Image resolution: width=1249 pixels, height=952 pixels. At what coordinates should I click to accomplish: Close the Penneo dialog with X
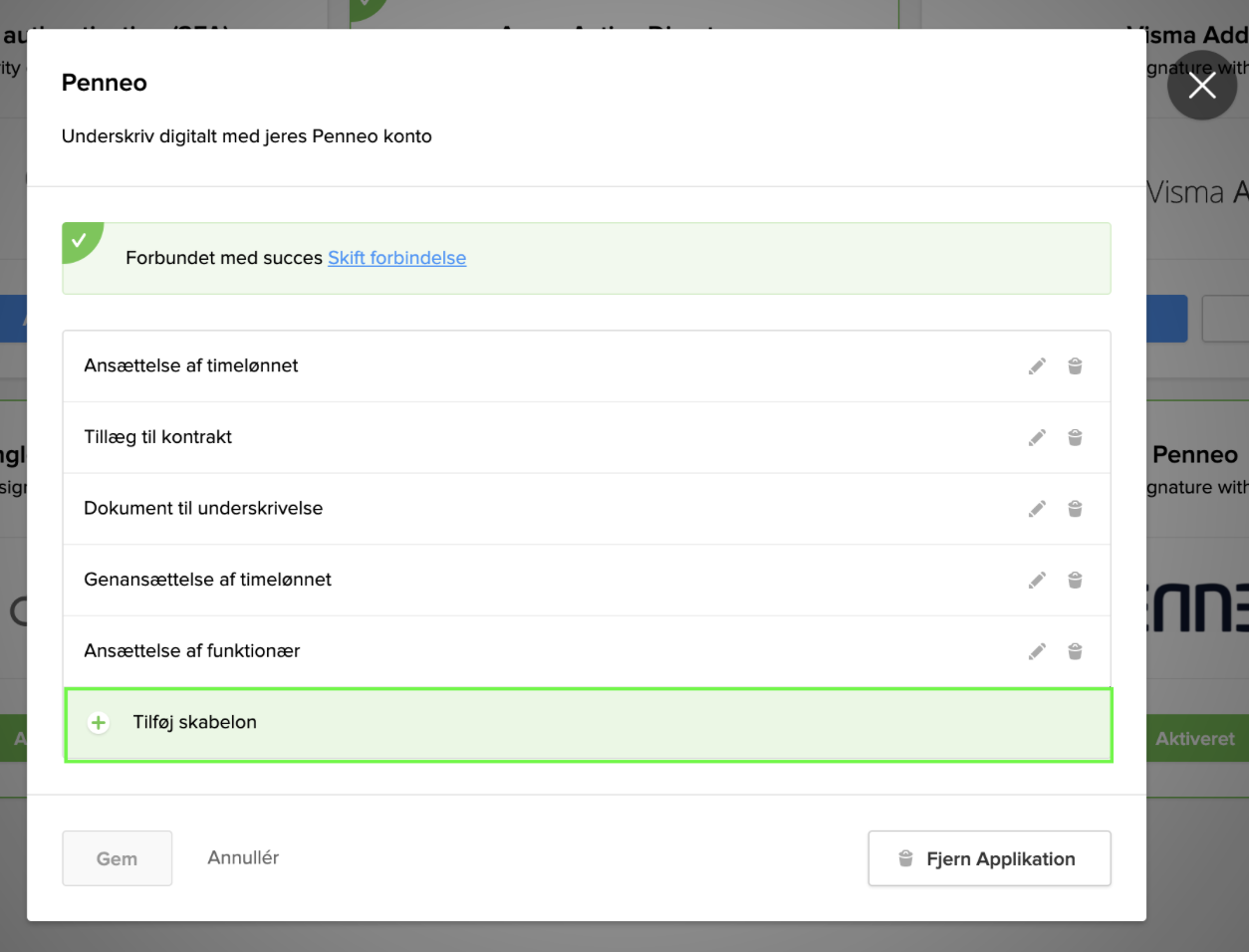click(x=1201, y=87)
